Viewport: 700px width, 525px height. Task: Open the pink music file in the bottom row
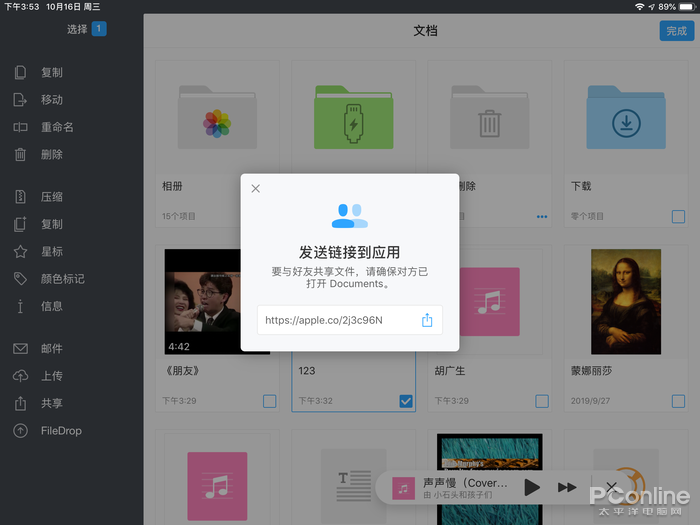[x=217, y=486]
